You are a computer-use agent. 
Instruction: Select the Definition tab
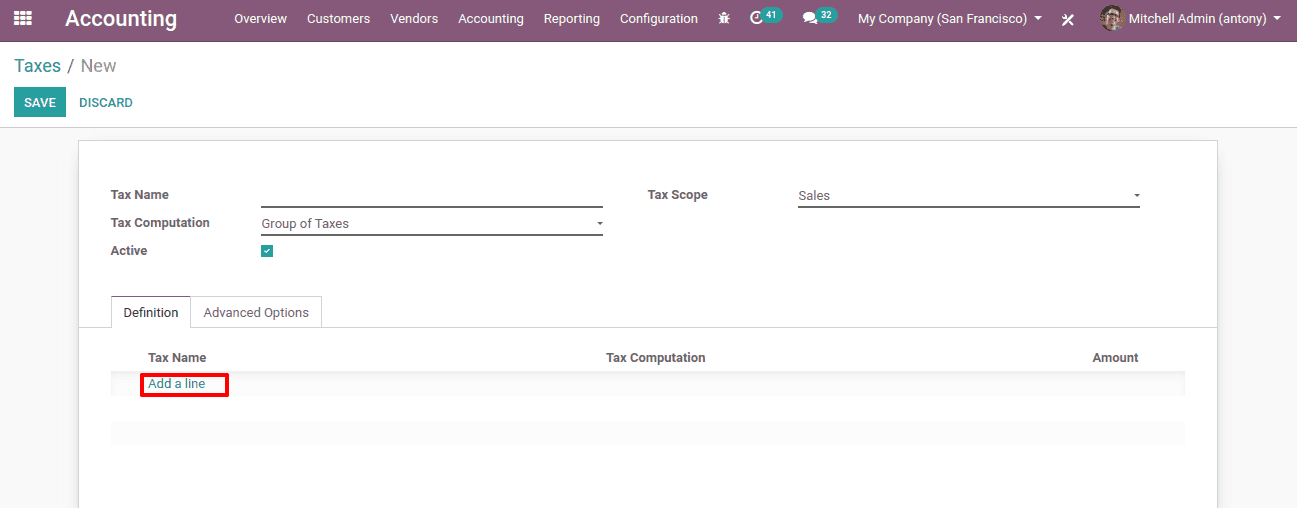pos(151,312)
